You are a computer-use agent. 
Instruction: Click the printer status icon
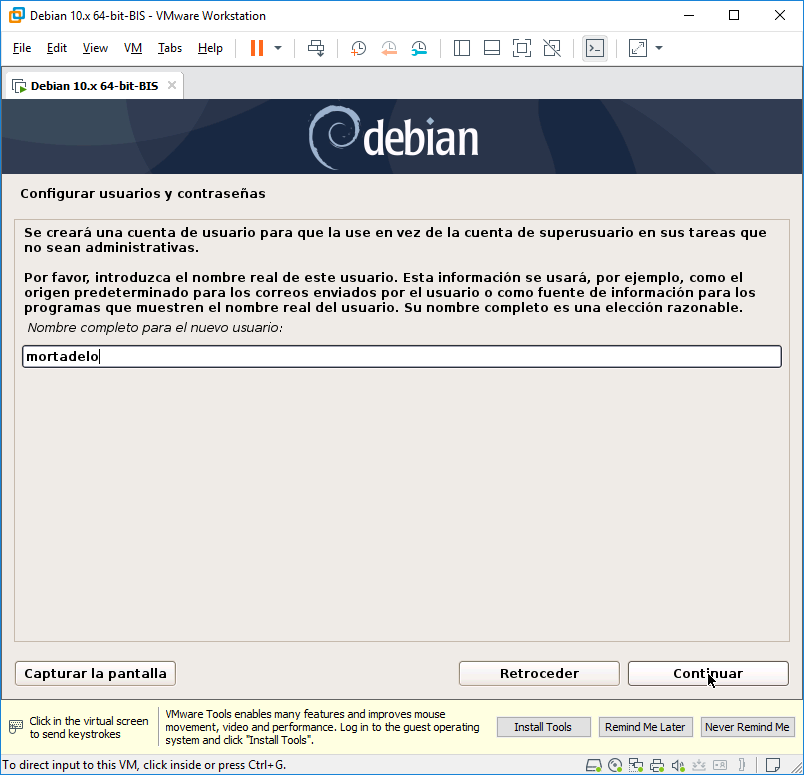tap(657, 766)
